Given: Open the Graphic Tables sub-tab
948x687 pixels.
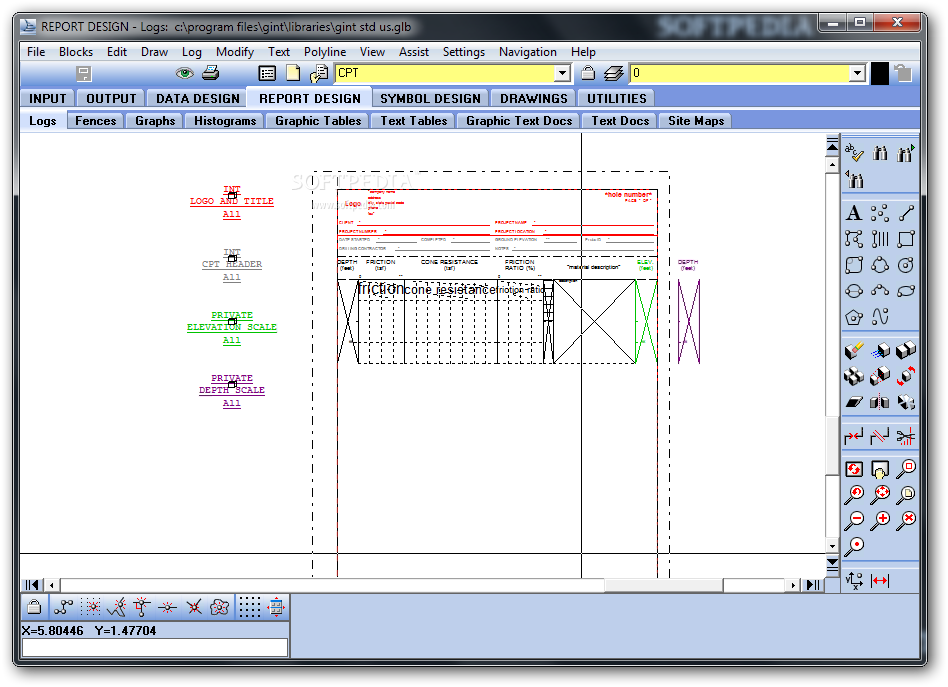Looking at the screenshot, I should [318, 121].
